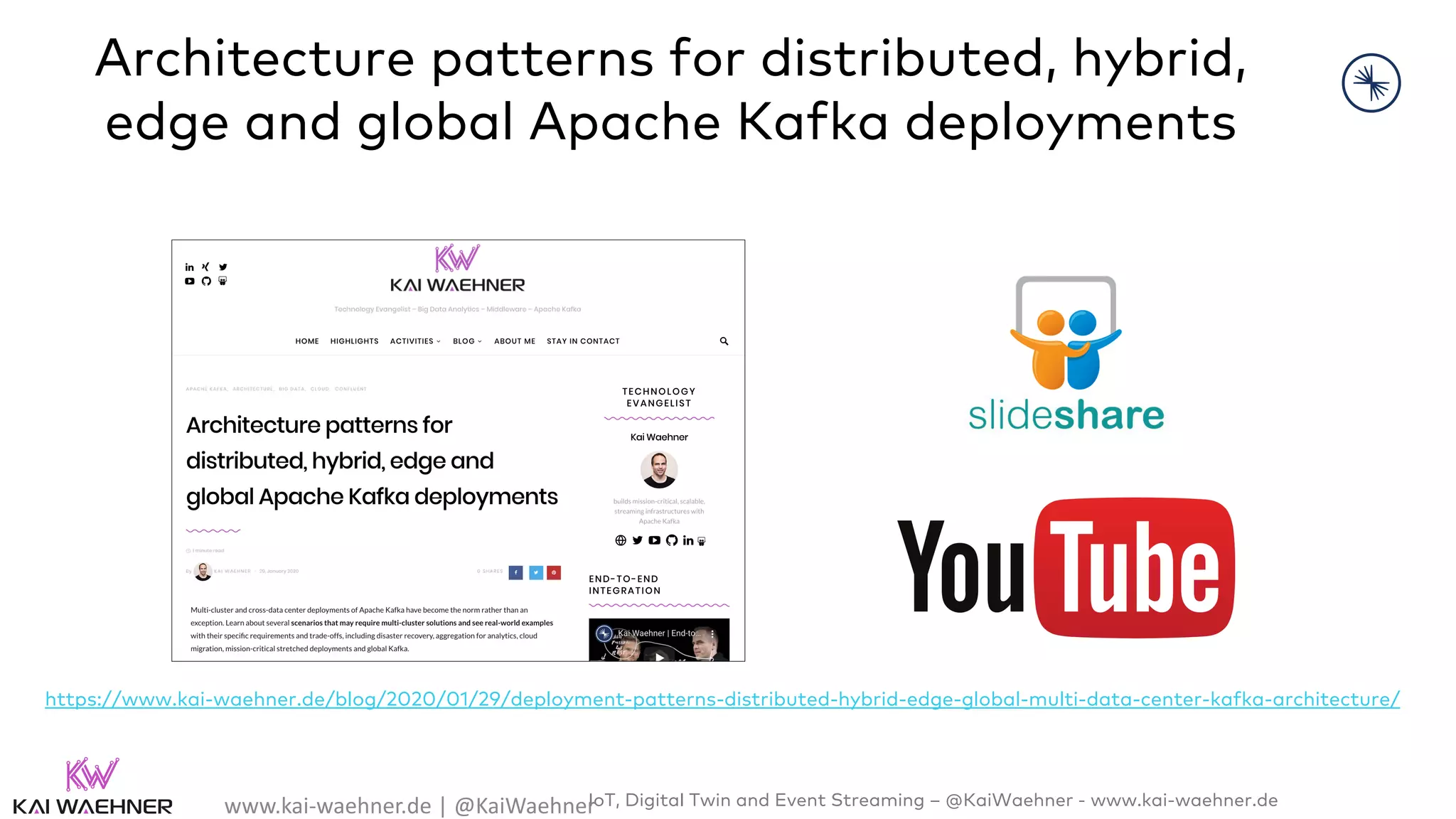Click the '0 SHARES' counter
The width and height of the screenshot is (1456, 819).
pos(490,571)
